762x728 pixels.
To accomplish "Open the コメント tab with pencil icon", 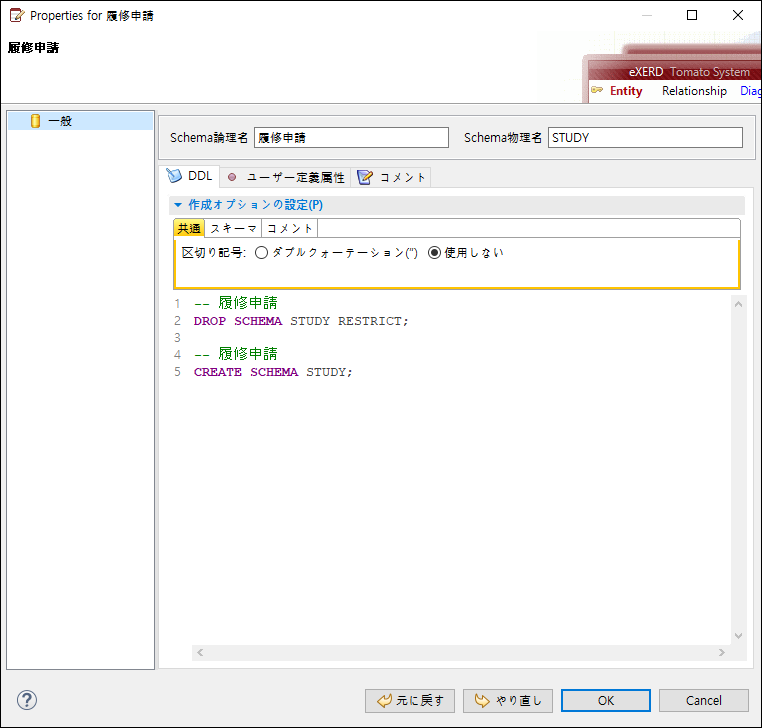I will pyautogui.click(x=391, y=177).
